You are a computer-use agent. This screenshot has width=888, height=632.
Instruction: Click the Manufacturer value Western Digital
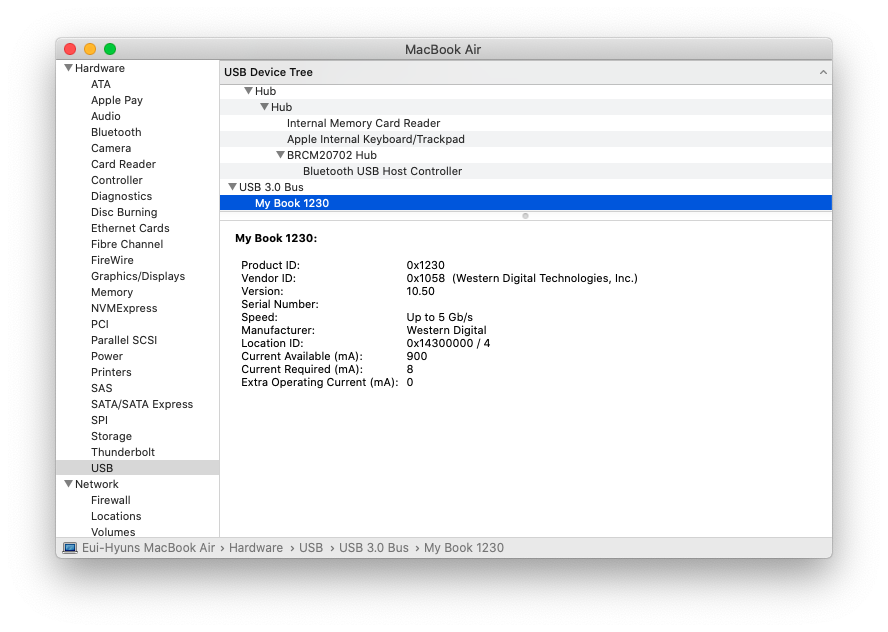coord(446,330)
